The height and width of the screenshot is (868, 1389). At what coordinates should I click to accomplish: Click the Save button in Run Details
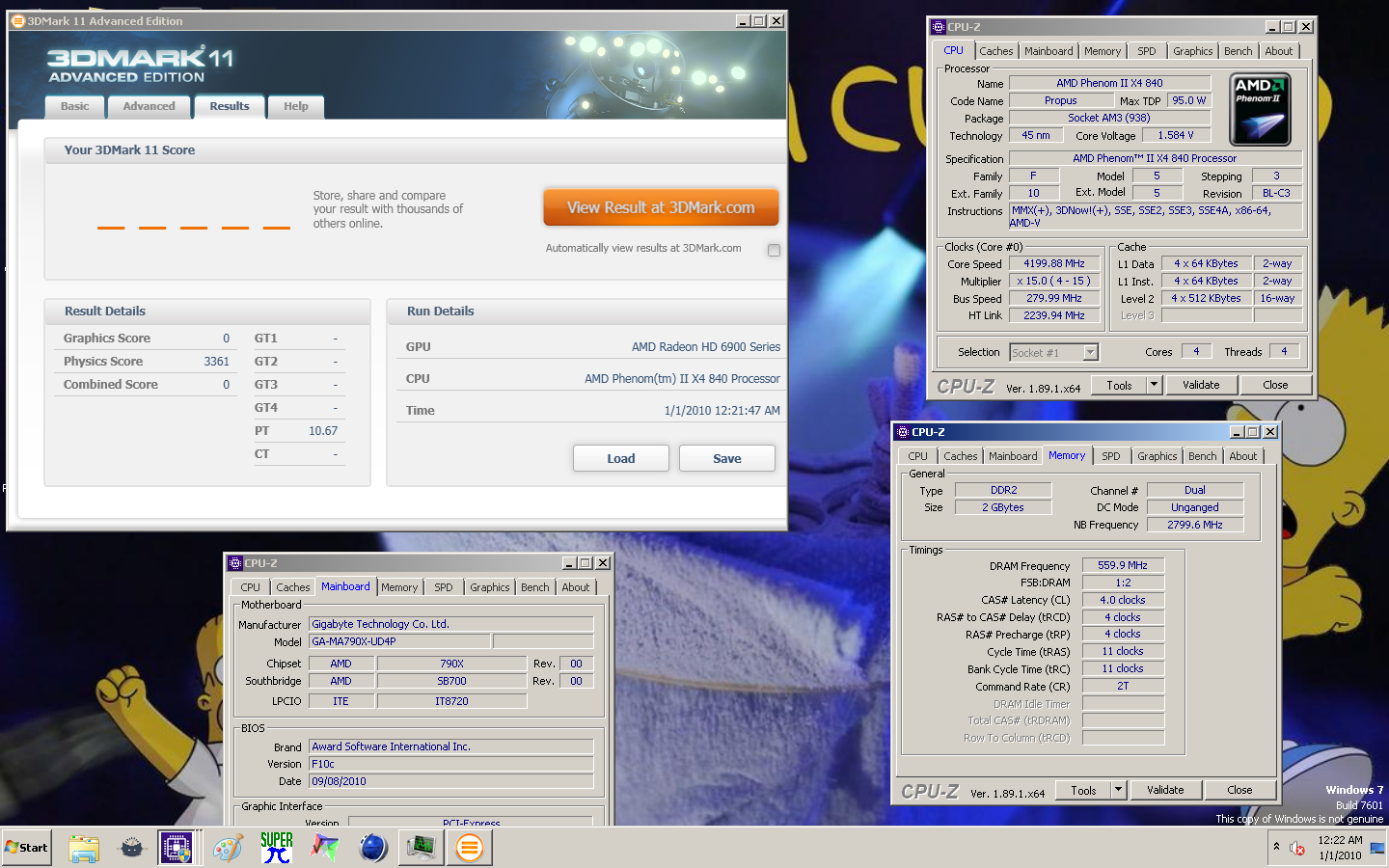(727, 458)
